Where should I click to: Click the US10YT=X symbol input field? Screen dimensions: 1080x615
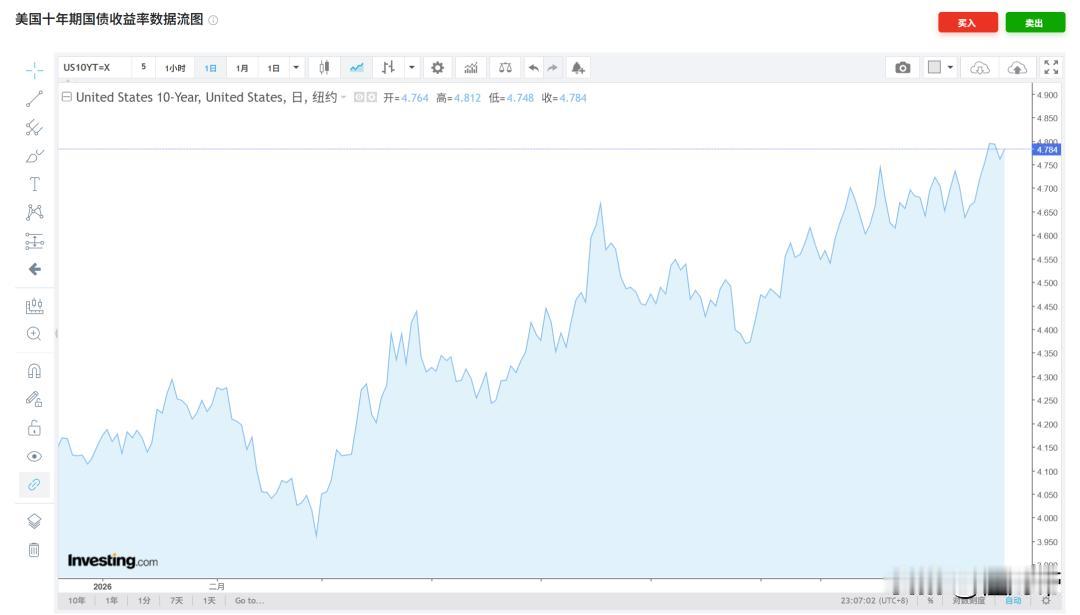click(94, 67)
